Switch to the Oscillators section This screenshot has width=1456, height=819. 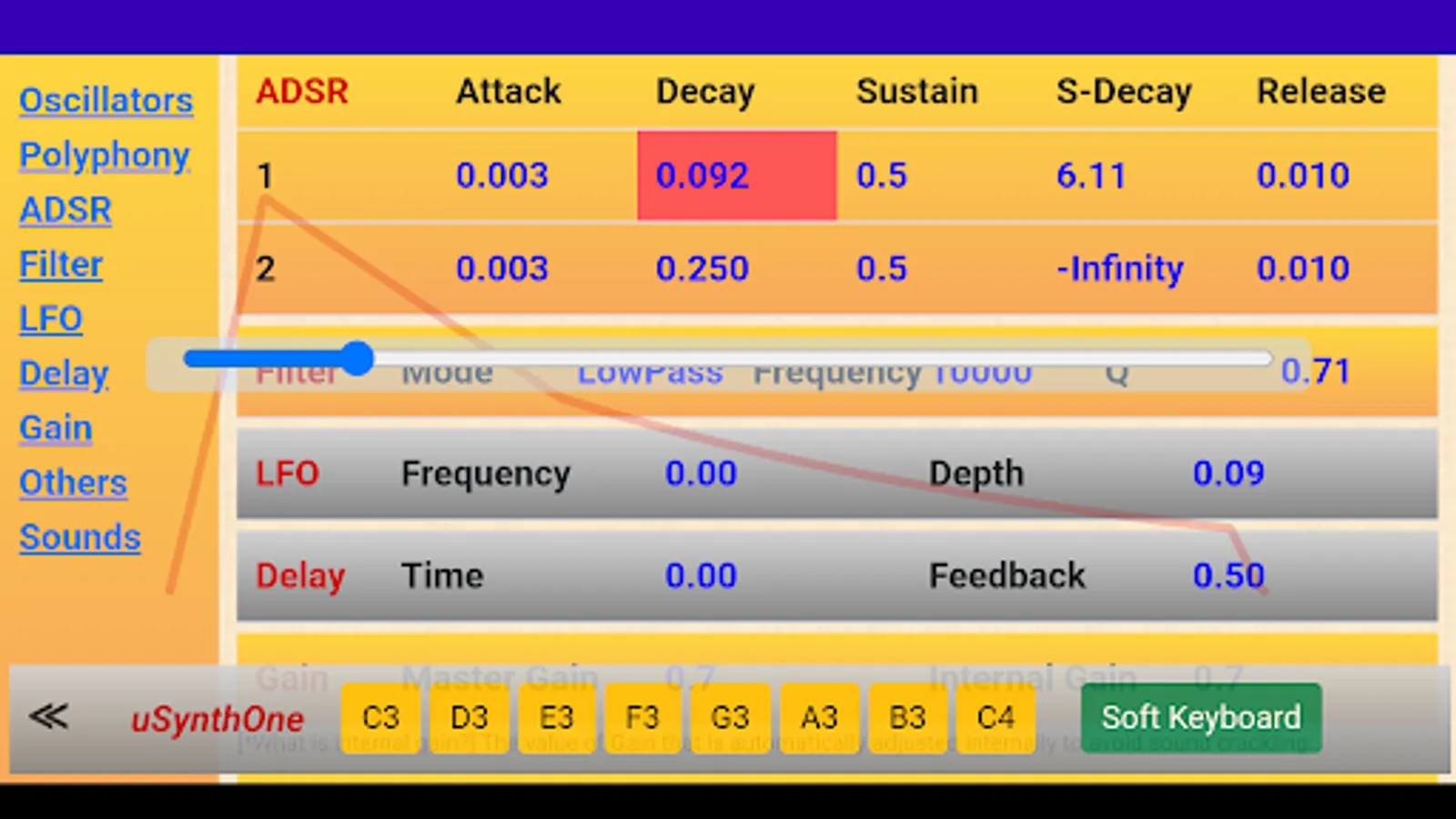tap(106, 100)
